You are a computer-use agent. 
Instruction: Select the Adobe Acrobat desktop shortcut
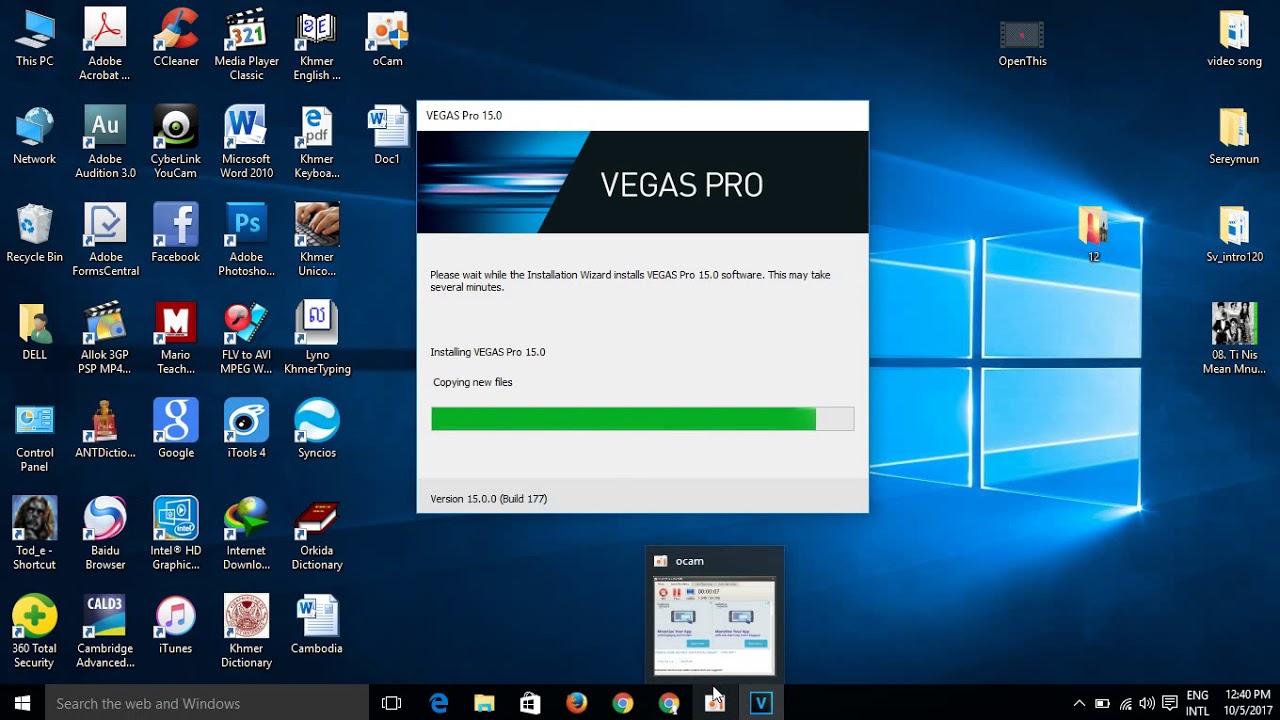coord(105,44)
